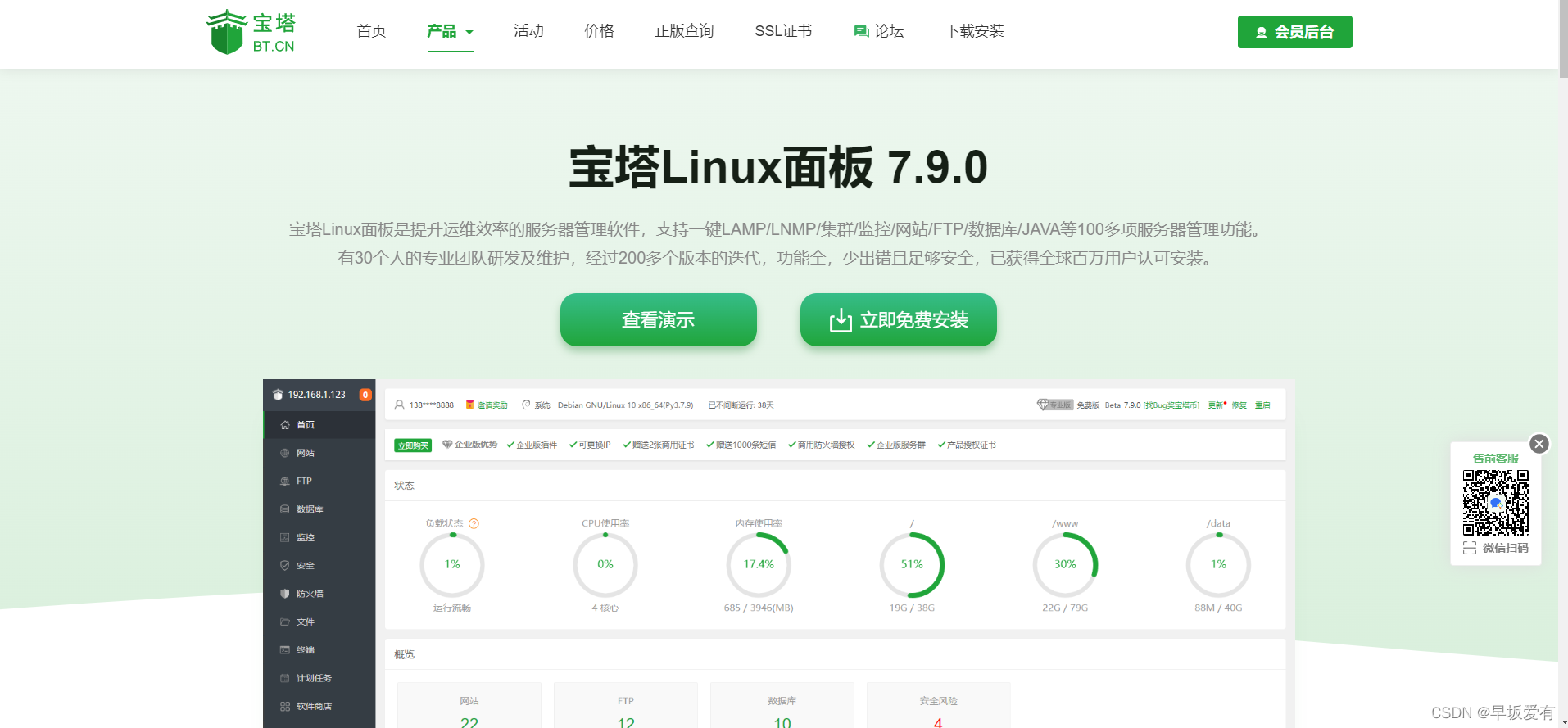Click the 会员后台 button
1568x728 pixels.
1294,32
